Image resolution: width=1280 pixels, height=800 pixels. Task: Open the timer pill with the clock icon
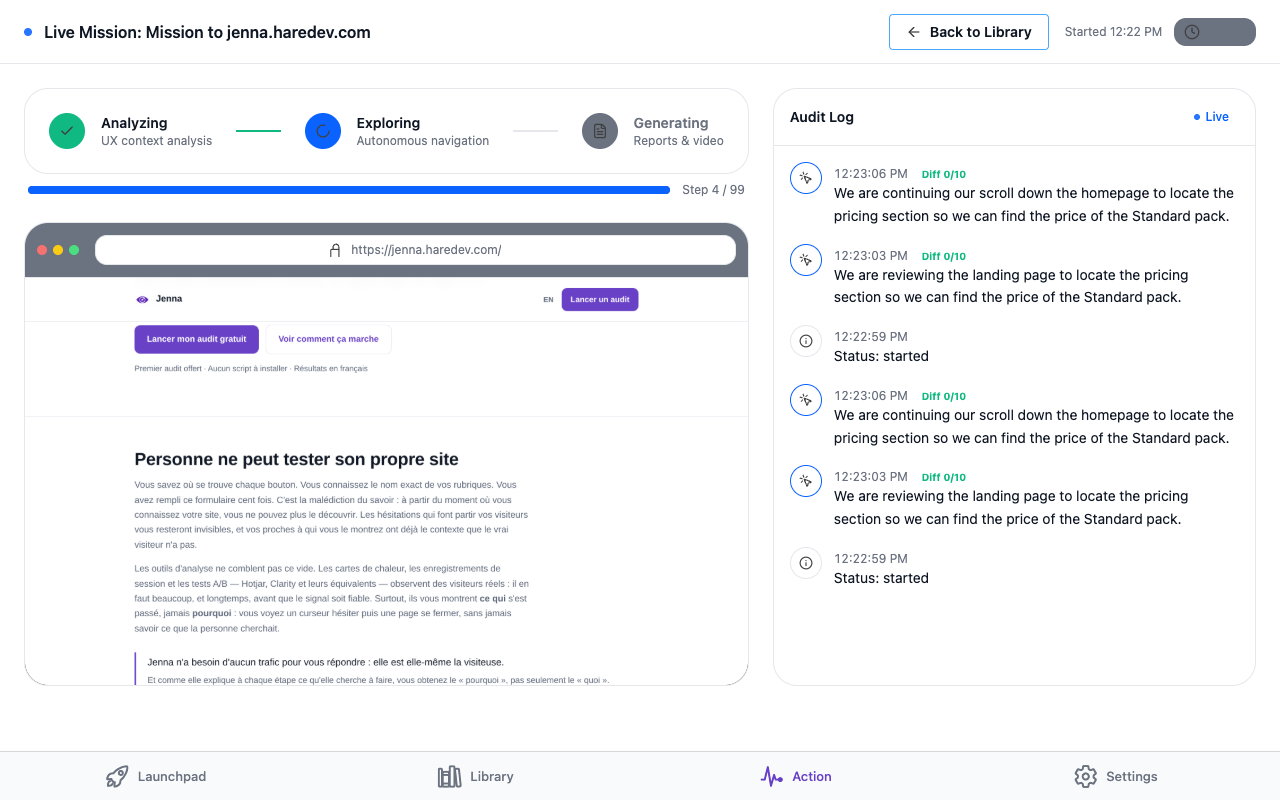[1214, 32]
